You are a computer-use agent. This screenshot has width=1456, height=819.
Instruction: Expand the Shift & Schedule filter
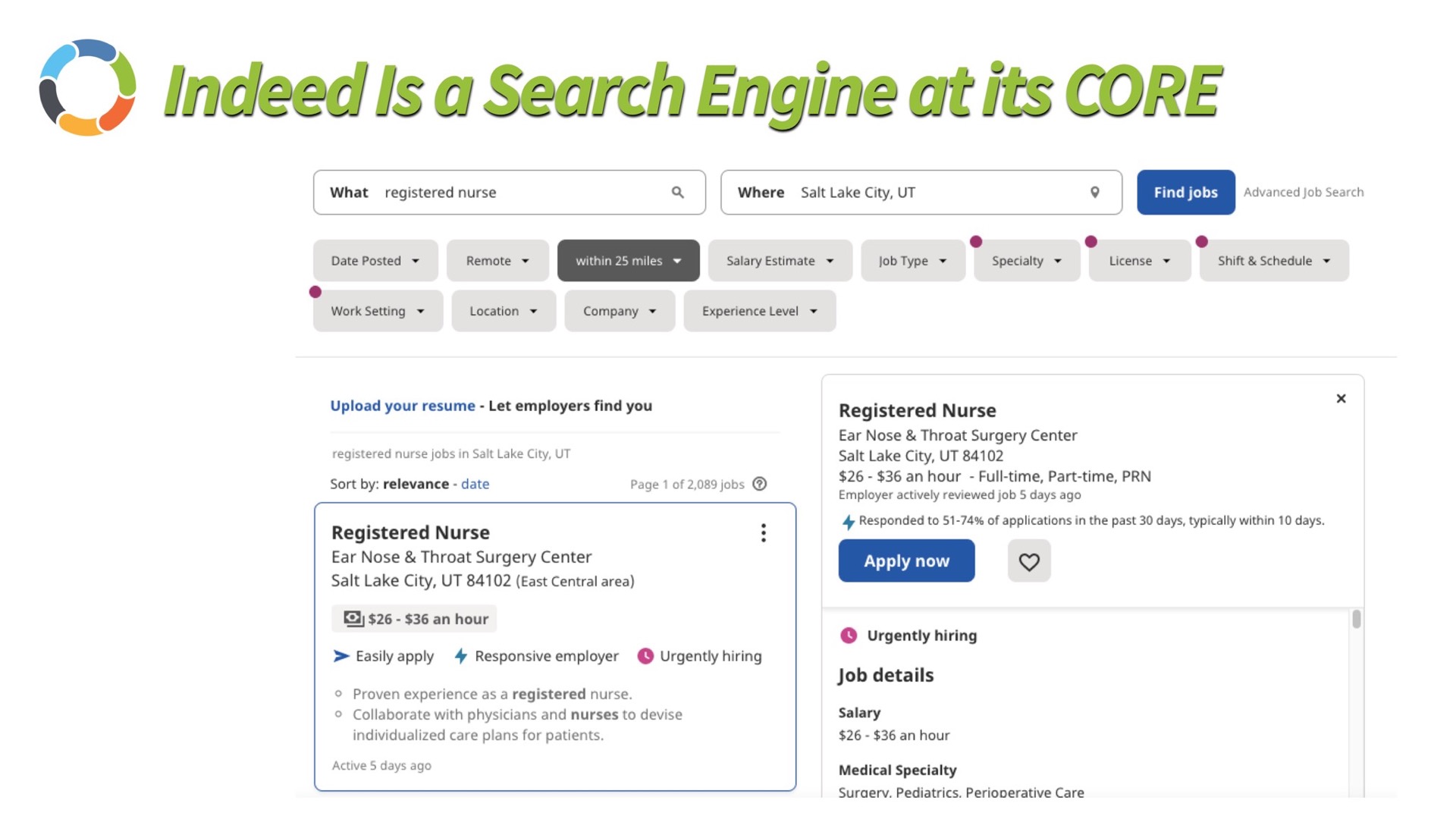pos(1273,261)
